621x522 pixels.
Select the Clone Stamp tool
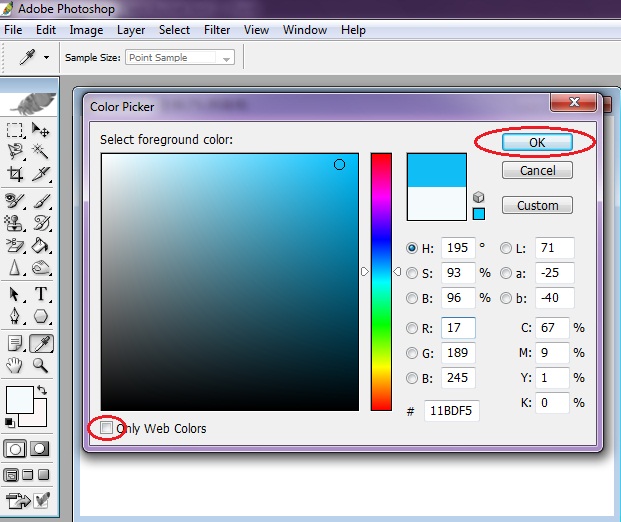pyautogui.click(x=14, y=223)
